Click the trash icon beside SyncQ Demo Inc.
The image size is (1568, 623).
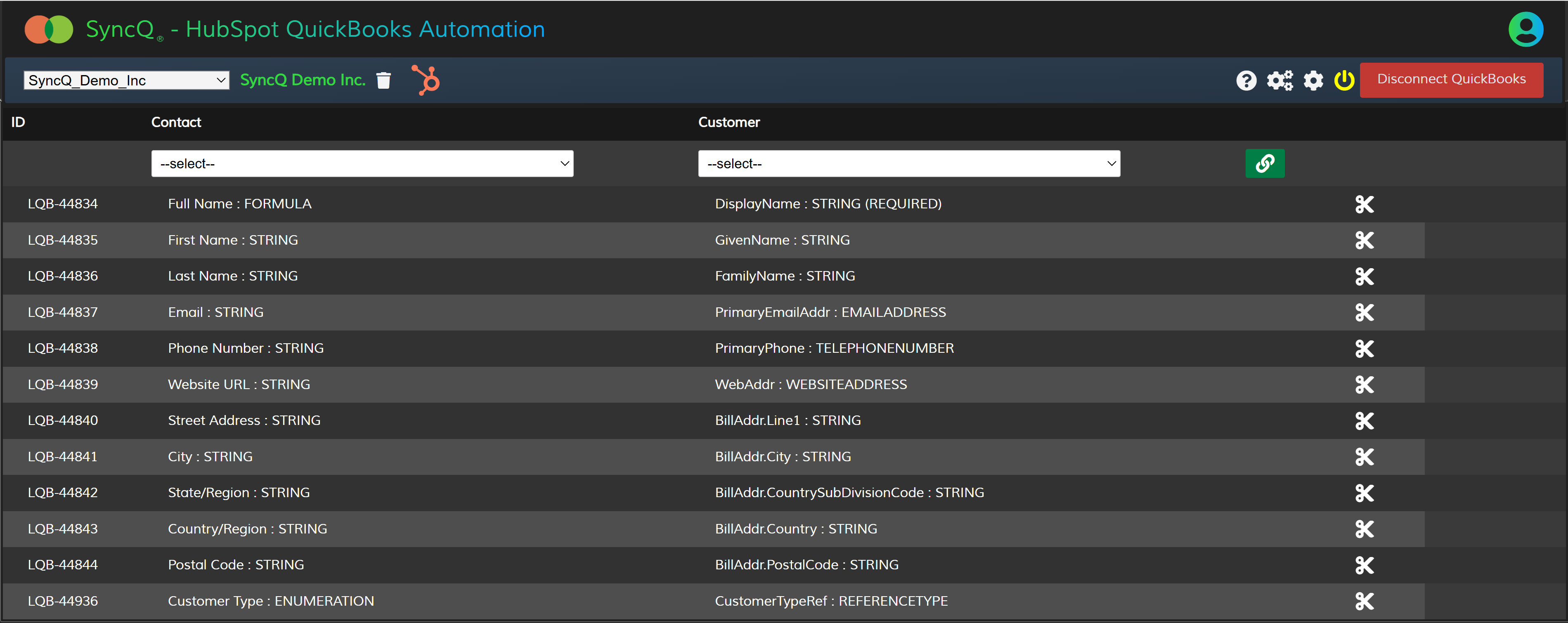pyautogui.click(x=383, y=80)
